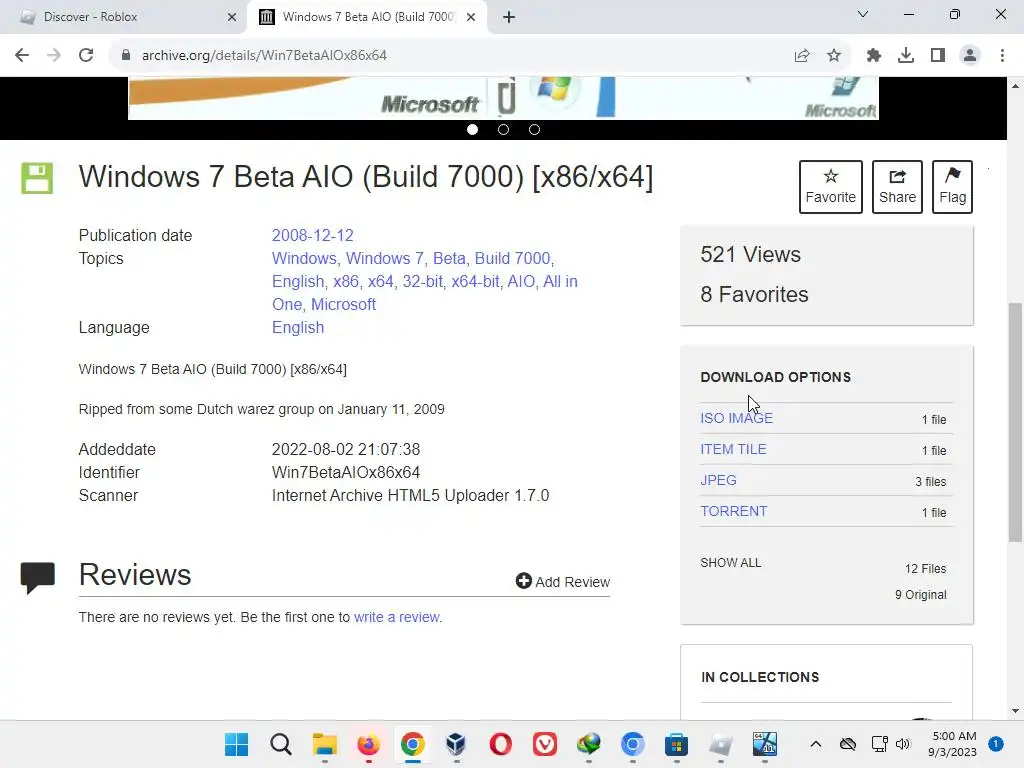Open the notification count badge

995,744
